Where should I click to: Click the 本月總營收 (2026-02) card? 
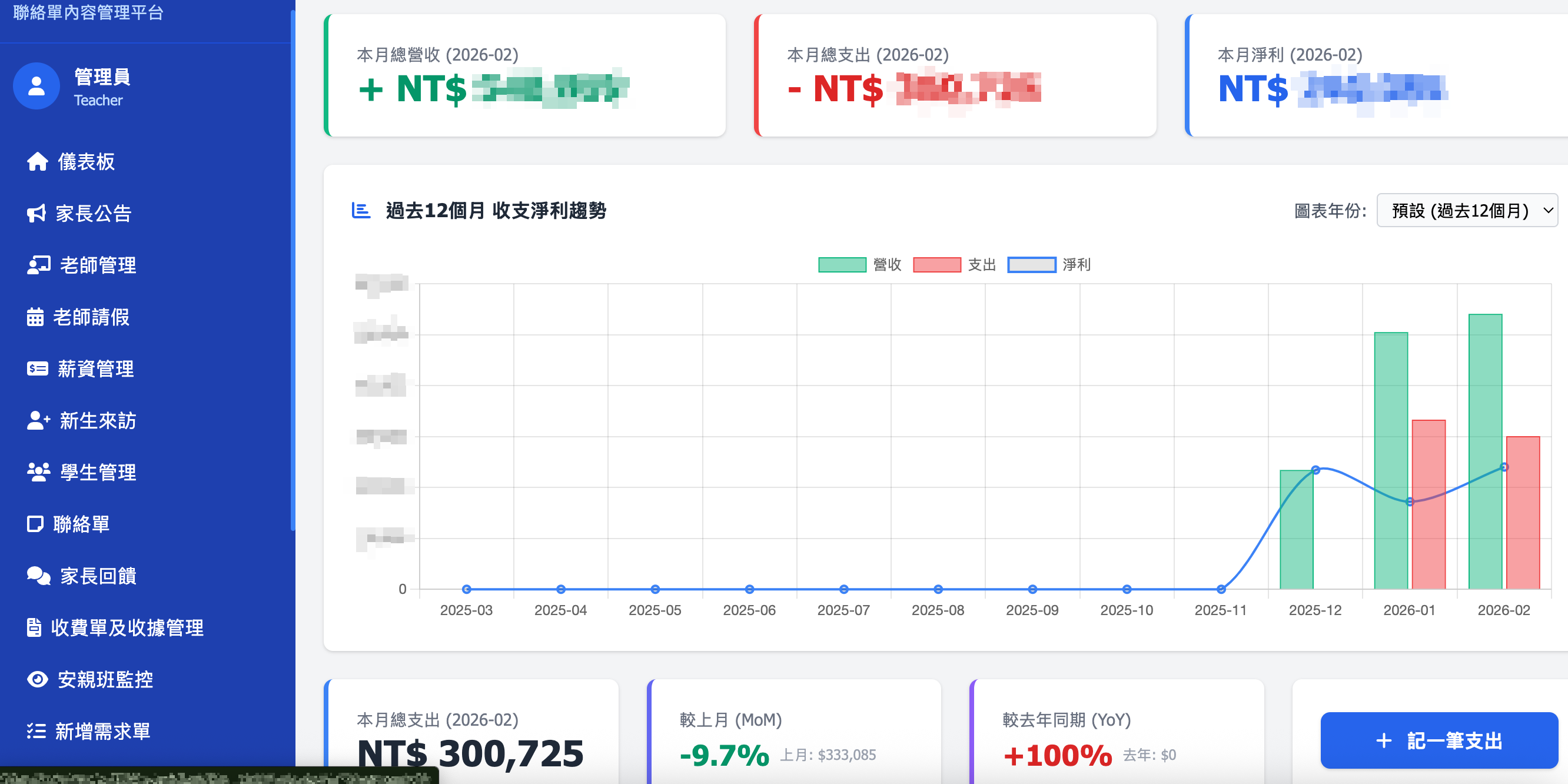coord(524,75)
